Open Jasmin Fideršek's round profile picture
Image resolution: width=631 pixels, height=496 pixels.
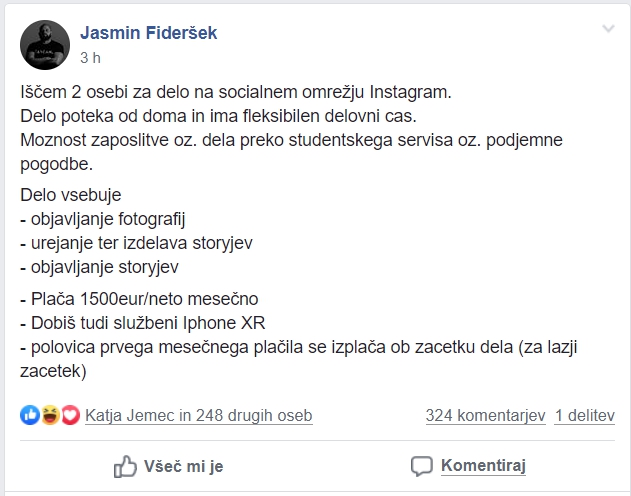[45, 45]
